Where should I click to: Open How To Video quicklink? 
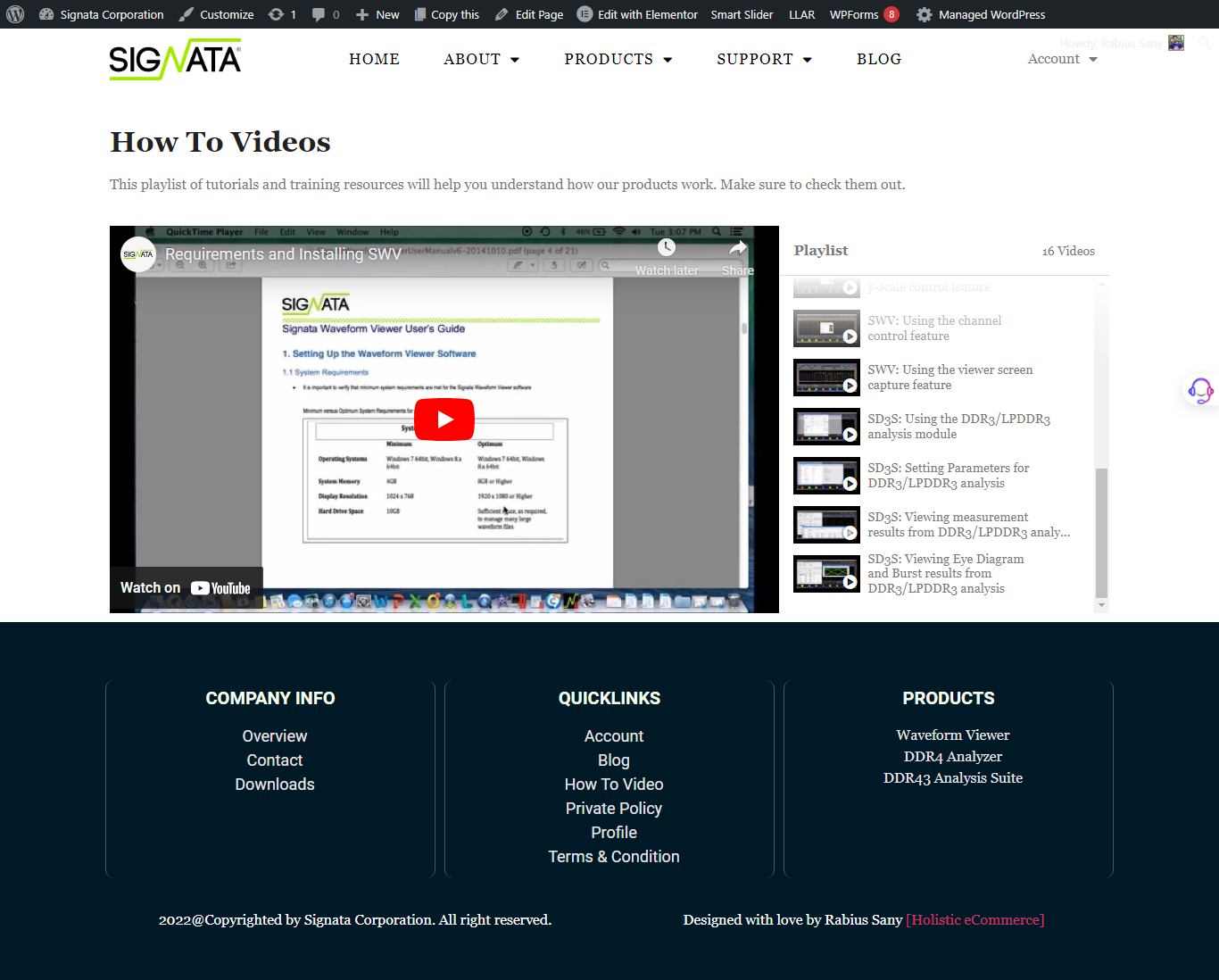pyautogui.click(x=614, y=785)
